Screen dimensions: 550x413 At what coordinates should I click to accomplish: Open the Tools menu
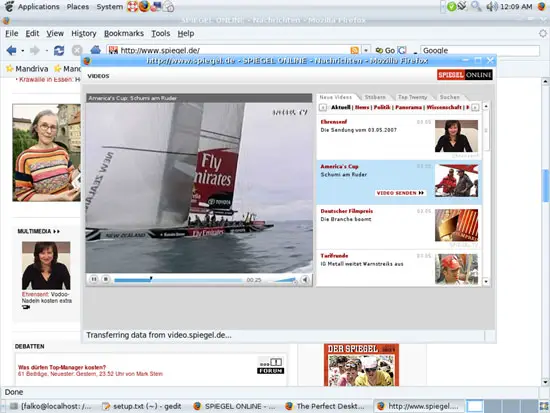click(161, 33)
